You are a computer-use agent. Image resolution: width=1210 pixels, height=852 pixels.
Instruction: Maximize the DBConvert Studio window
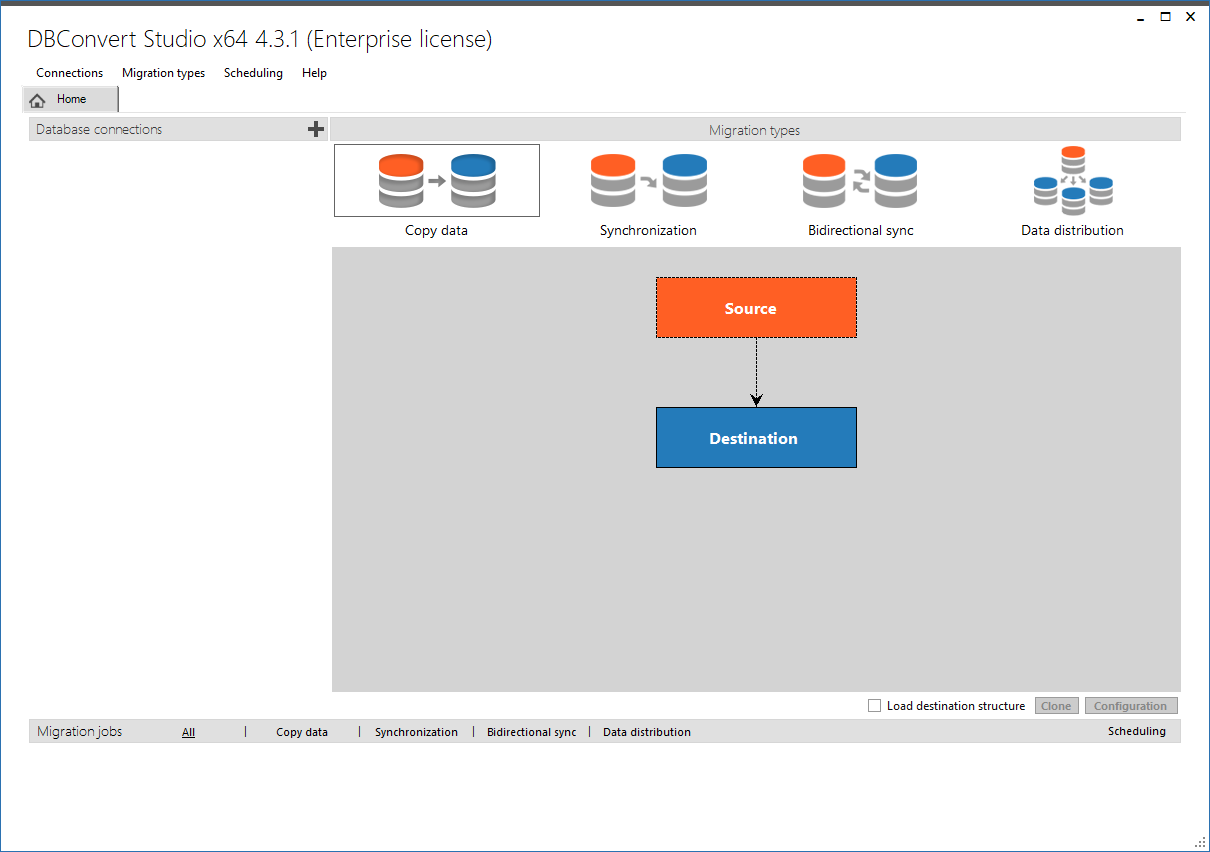point(1165,17)
